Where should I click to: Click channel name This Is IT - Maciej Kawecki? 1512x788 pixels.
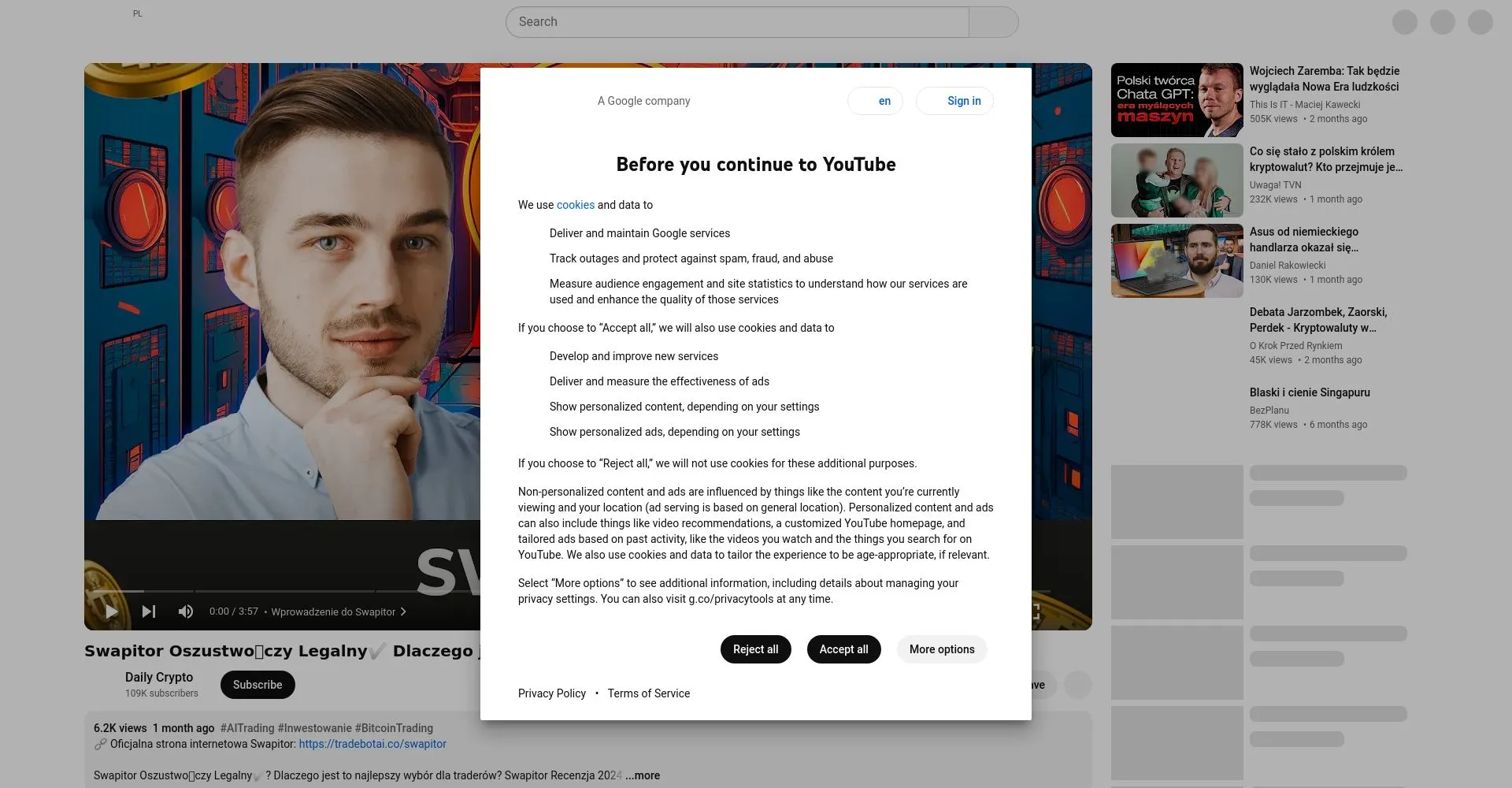tap(1305, 105)
